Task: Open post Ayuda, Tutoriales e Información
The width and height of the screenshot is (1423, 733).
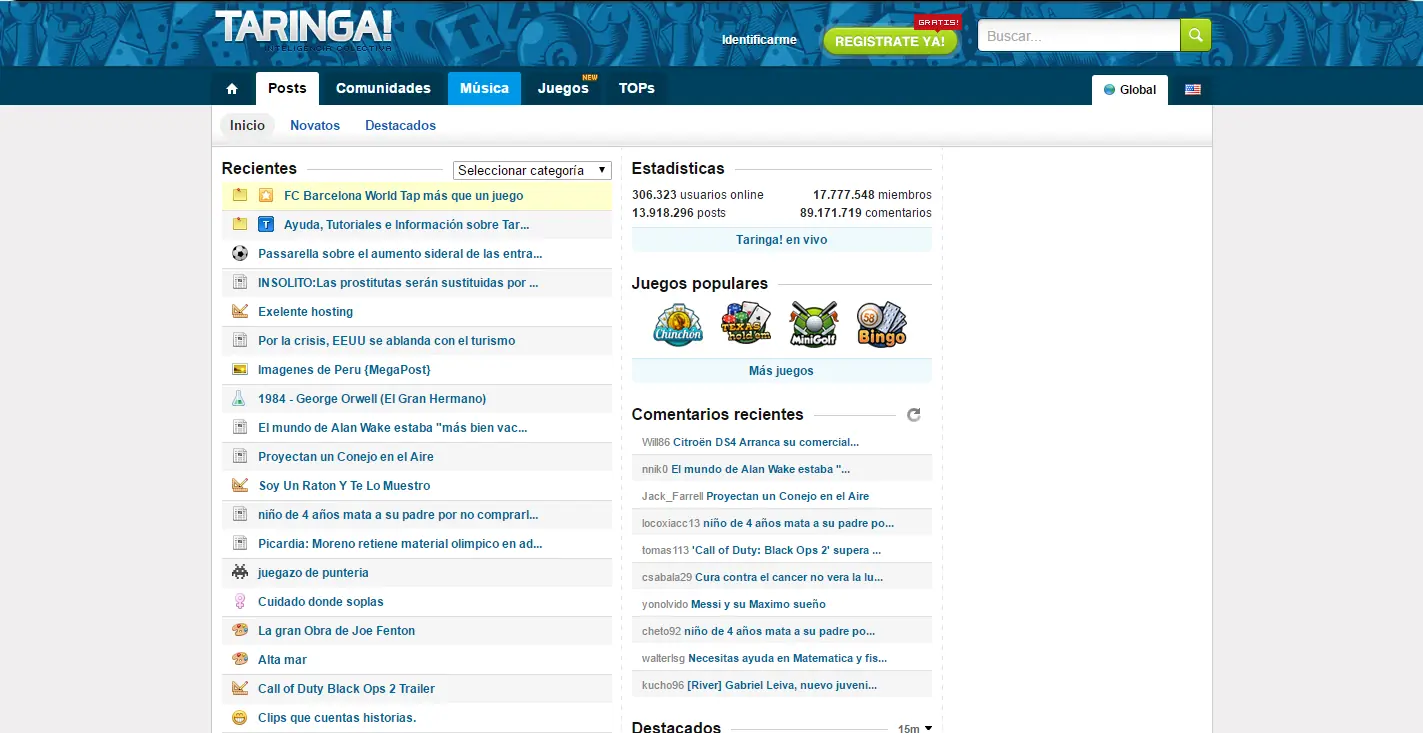Action: pyautogui.click(x=407, y=224)
